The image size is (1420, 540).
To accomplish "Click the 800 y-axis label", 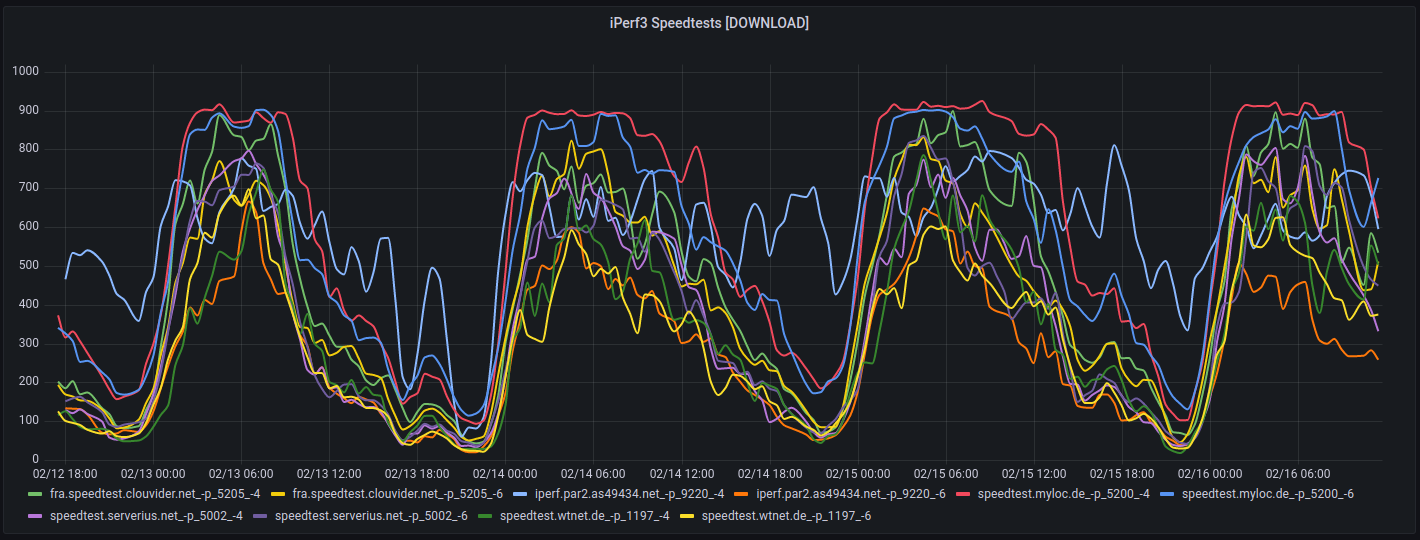I will coord(28,149).
